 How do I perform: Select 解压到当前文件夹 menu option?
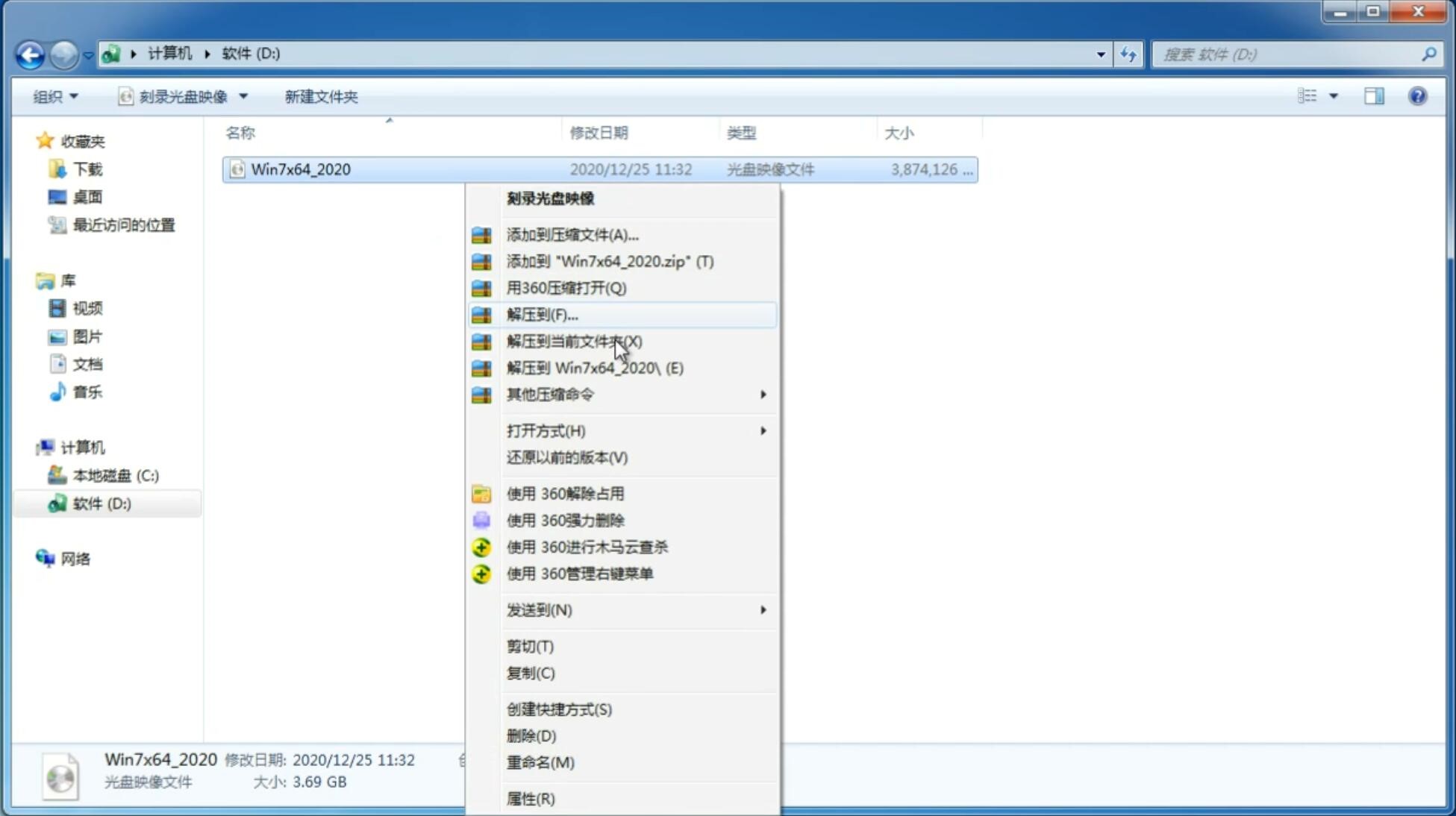[x=574, y=341]
